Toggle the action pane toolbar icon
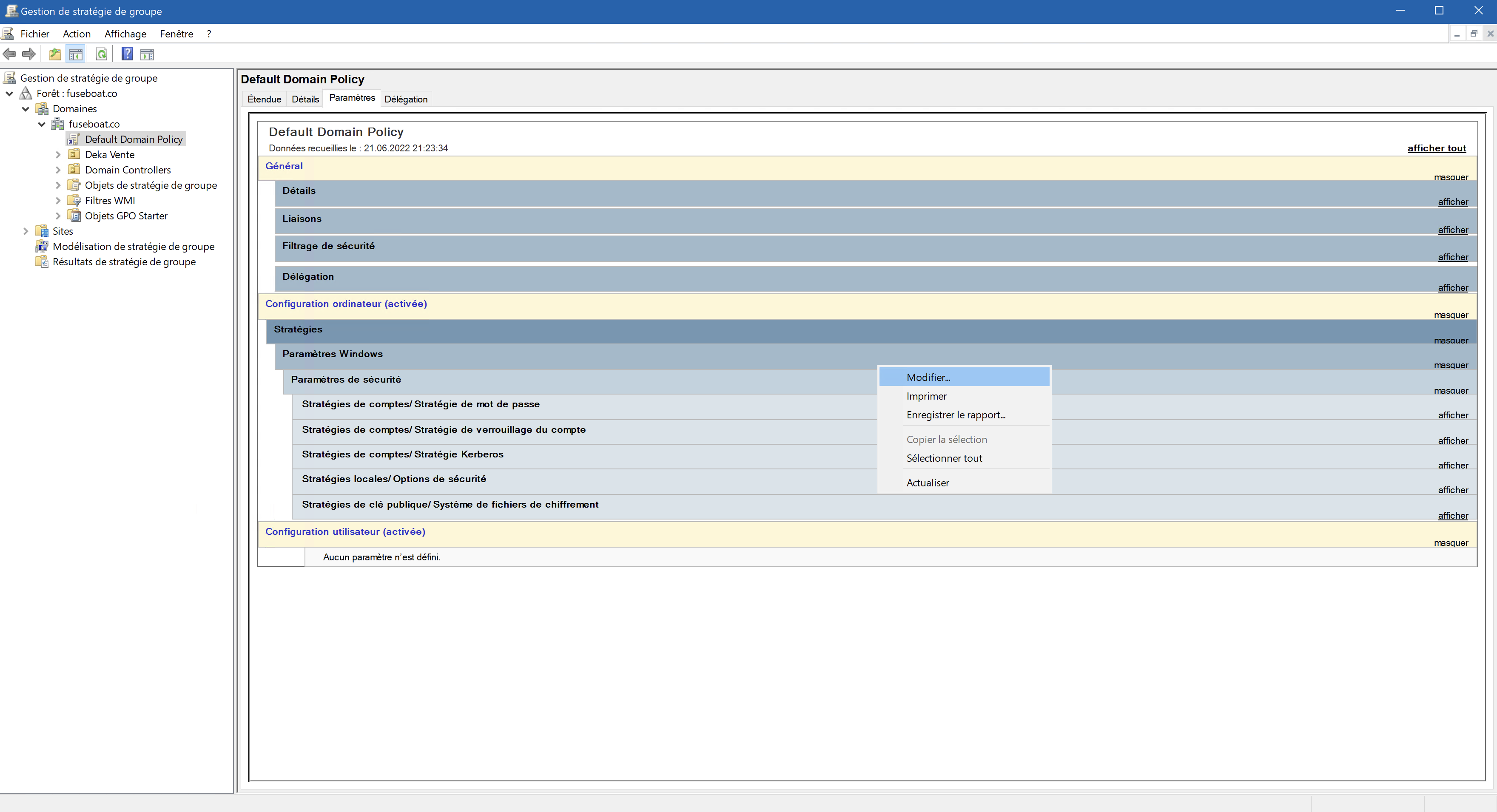 click(x=148, y=54)
